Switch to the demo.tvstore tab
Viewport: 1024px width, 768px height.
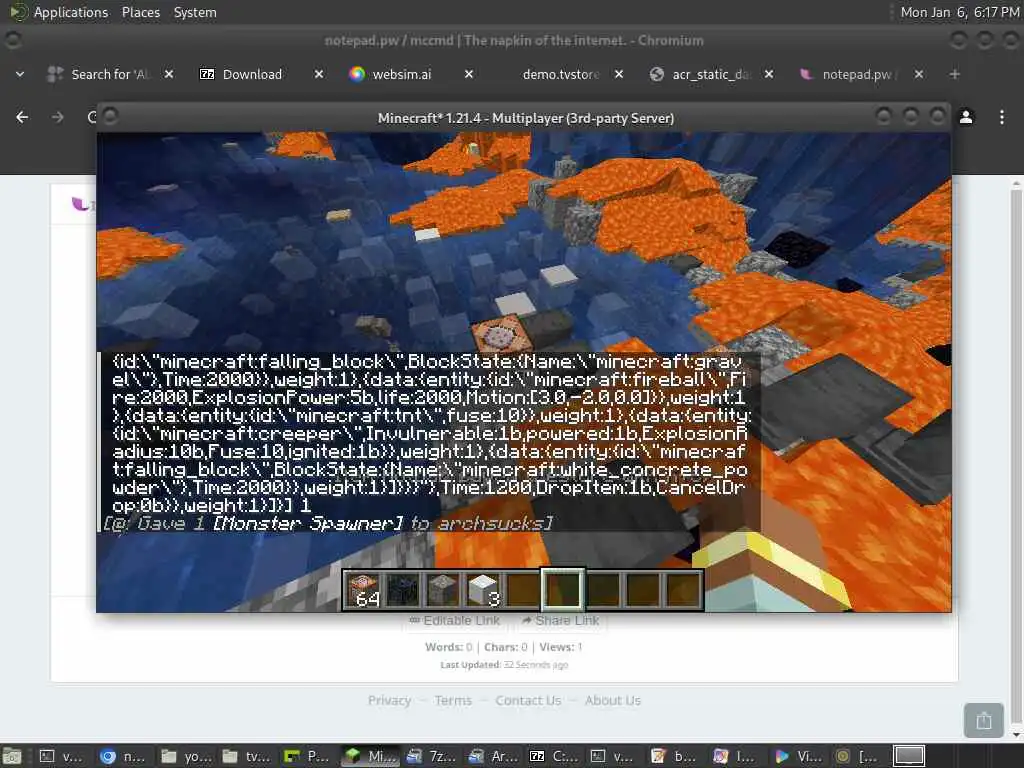pyautogui.click(x=560, y=74)
